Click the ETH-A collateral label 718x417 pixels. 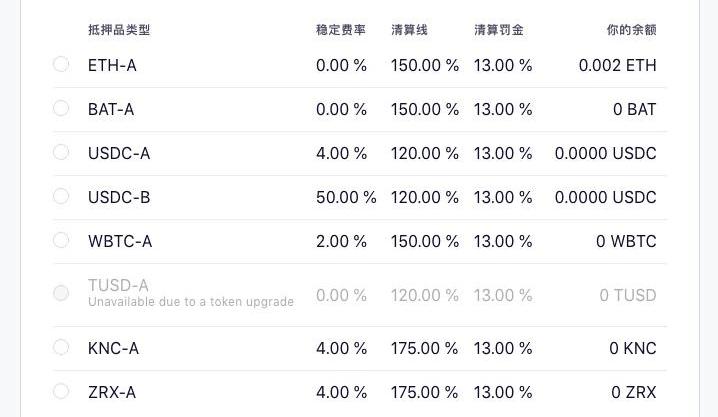click(x=112, y=65)
